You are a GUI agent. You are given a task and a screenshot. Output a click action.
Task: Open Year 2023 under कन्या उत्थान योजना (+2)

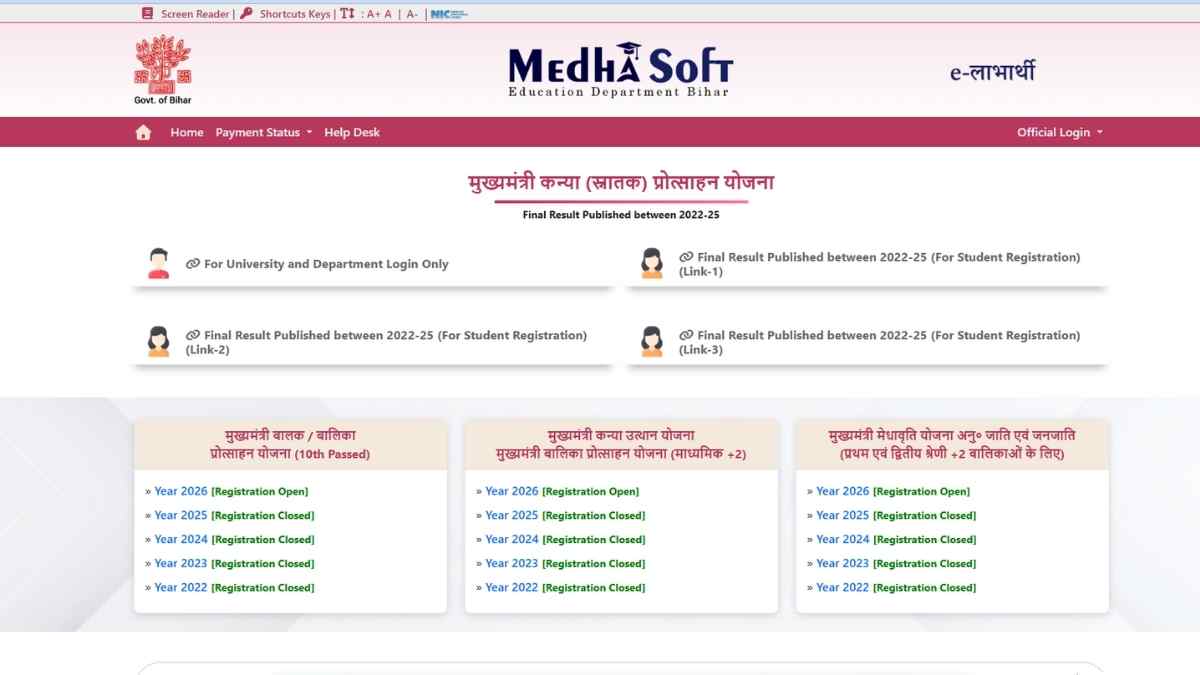pyautogui.click(x=512, y=563)
